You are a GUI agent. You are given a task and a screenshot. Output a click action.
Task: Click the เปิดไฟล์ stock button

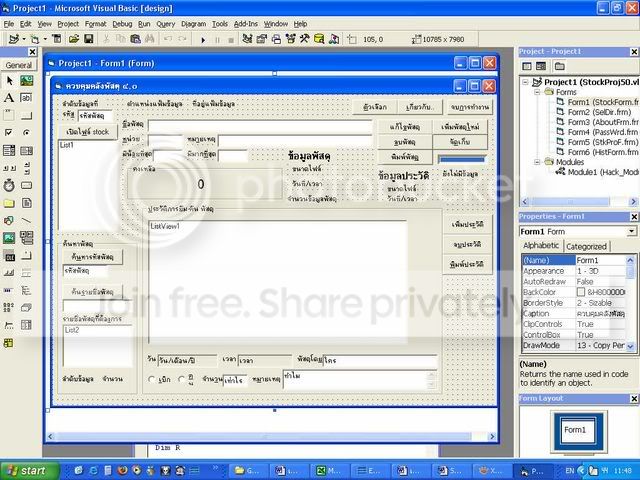coord(88,132)
